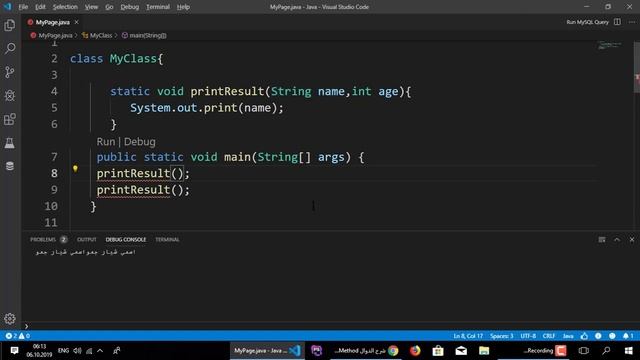Click the Run code lens link

(x=106, y=142)
